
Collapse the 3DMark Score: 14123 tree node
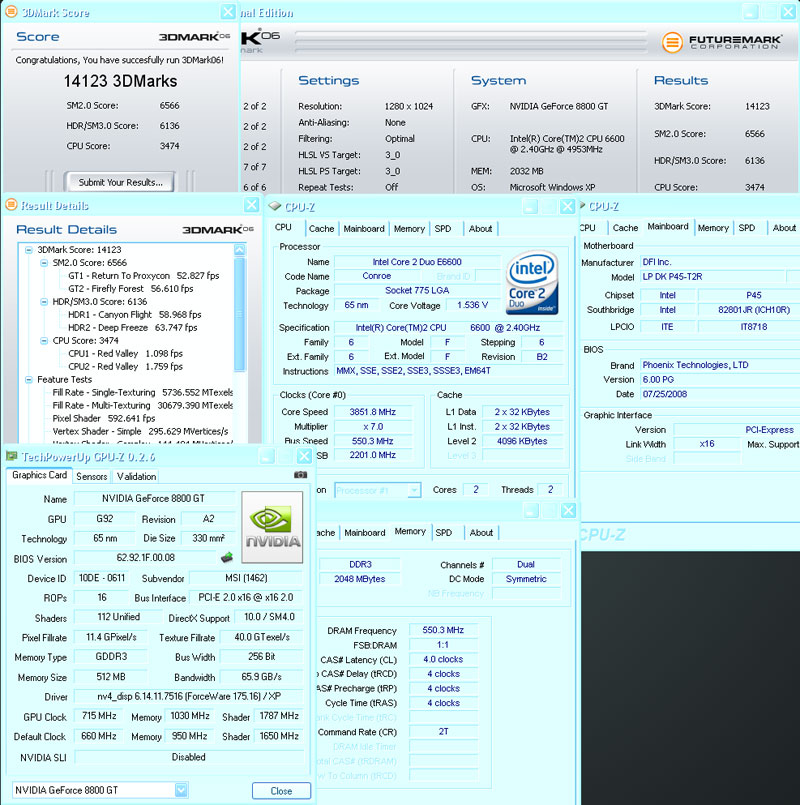pyautogui.click(x=29, y=250)
